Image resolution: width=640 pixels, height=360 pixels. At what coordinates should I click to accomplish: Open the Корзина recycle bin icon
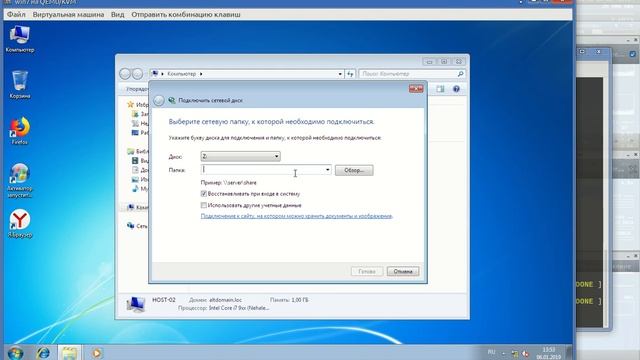tap(20, 84)
